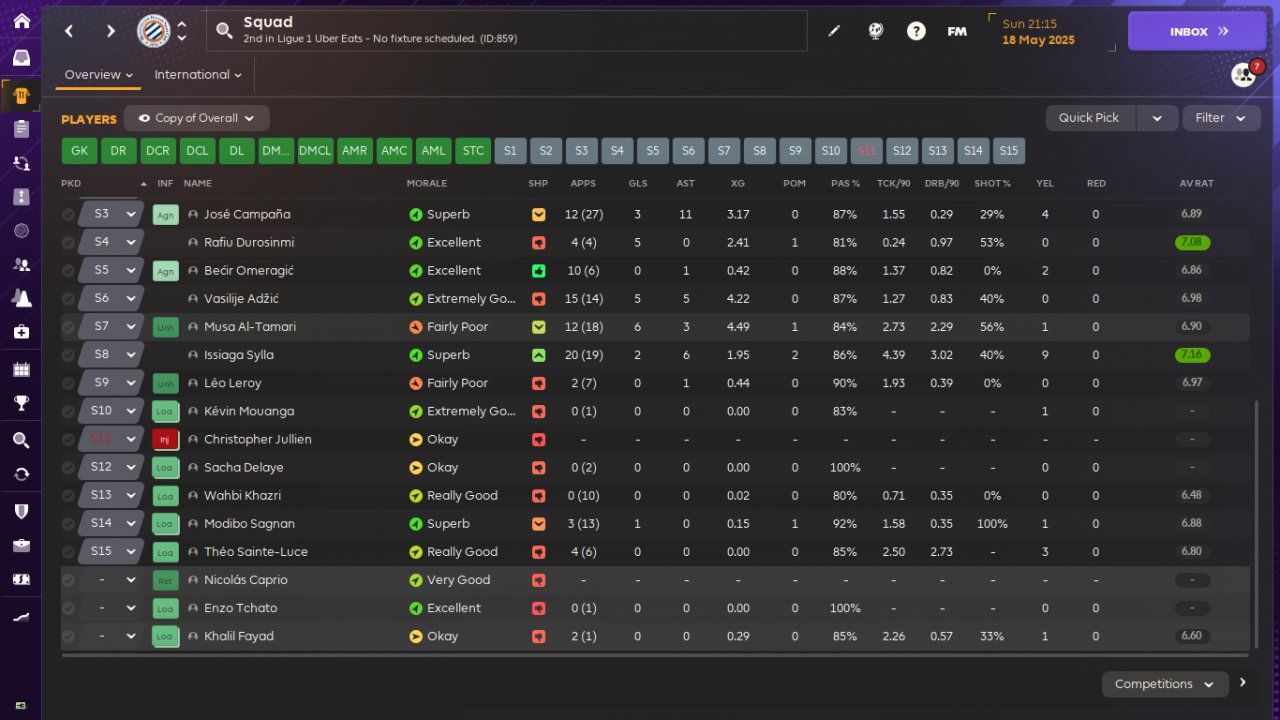Open S7 position dropdown for Musa Al-Tamari
The width and height of the screenshot is (1280, 720).
[x=110, y=327]
